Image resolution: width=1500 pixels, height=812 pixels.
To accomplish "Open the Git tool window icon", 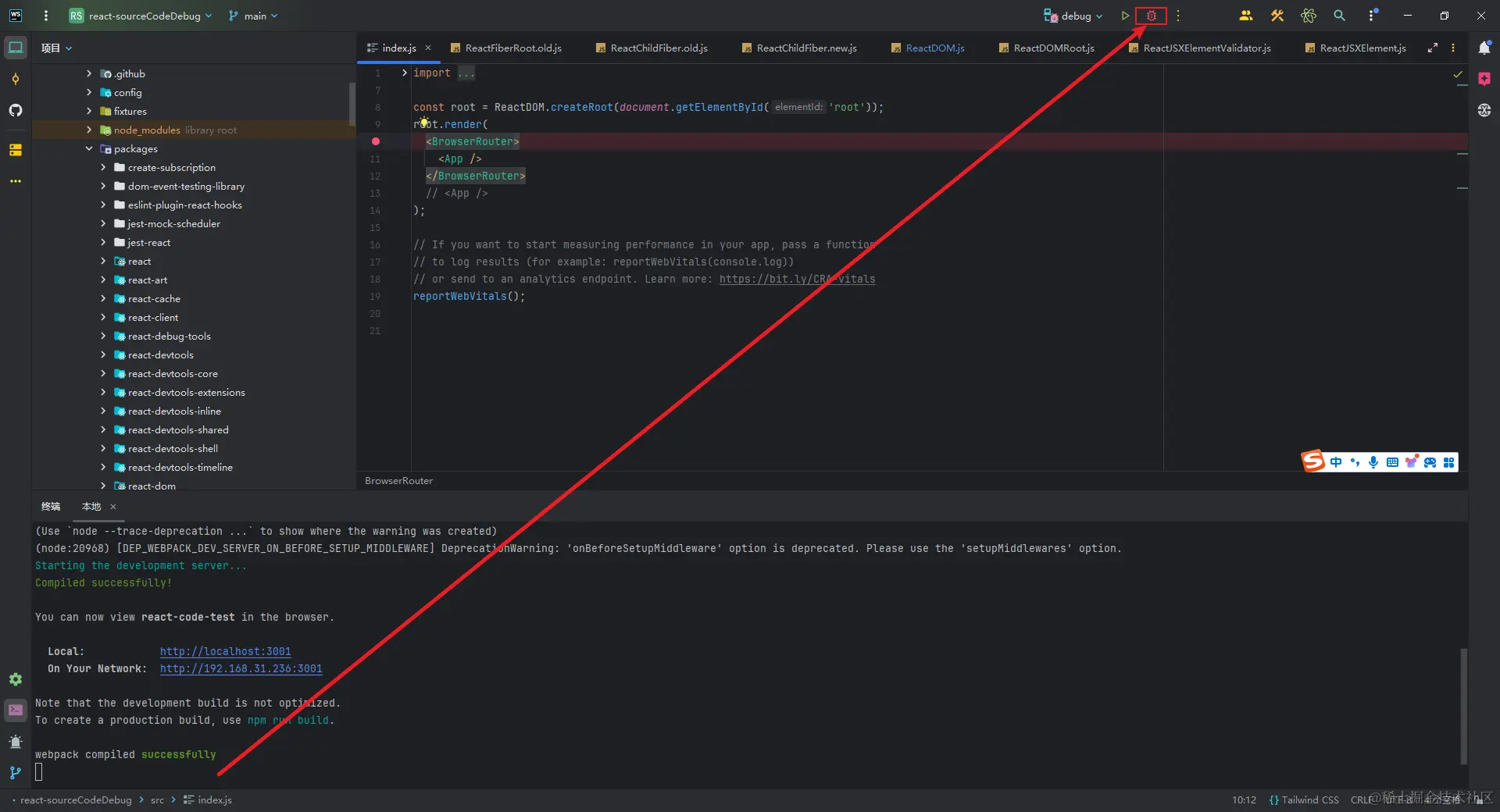I will (x=16, y=773).
